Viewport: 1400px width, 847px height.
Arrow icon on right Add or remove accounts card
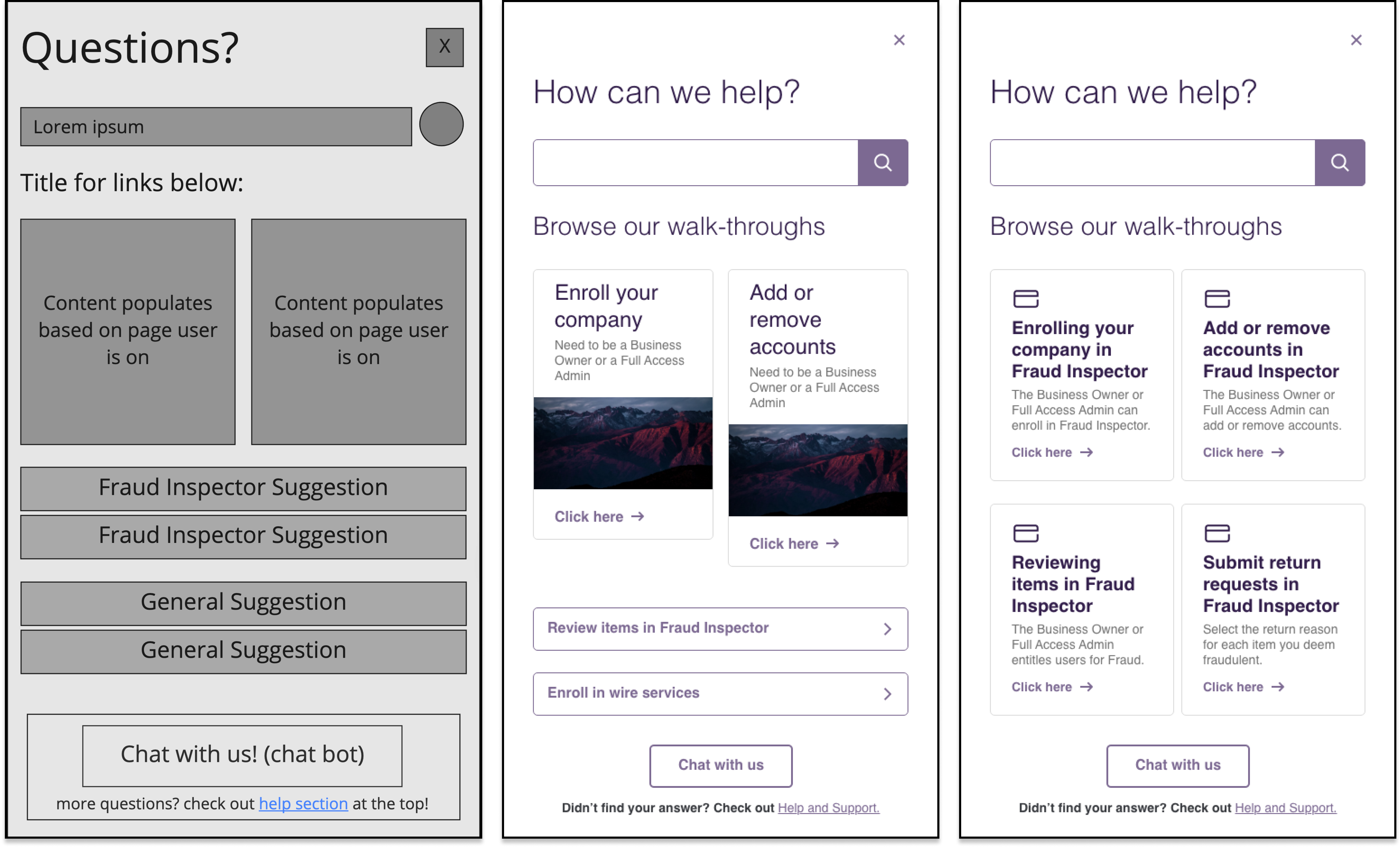coord(1278,452)
